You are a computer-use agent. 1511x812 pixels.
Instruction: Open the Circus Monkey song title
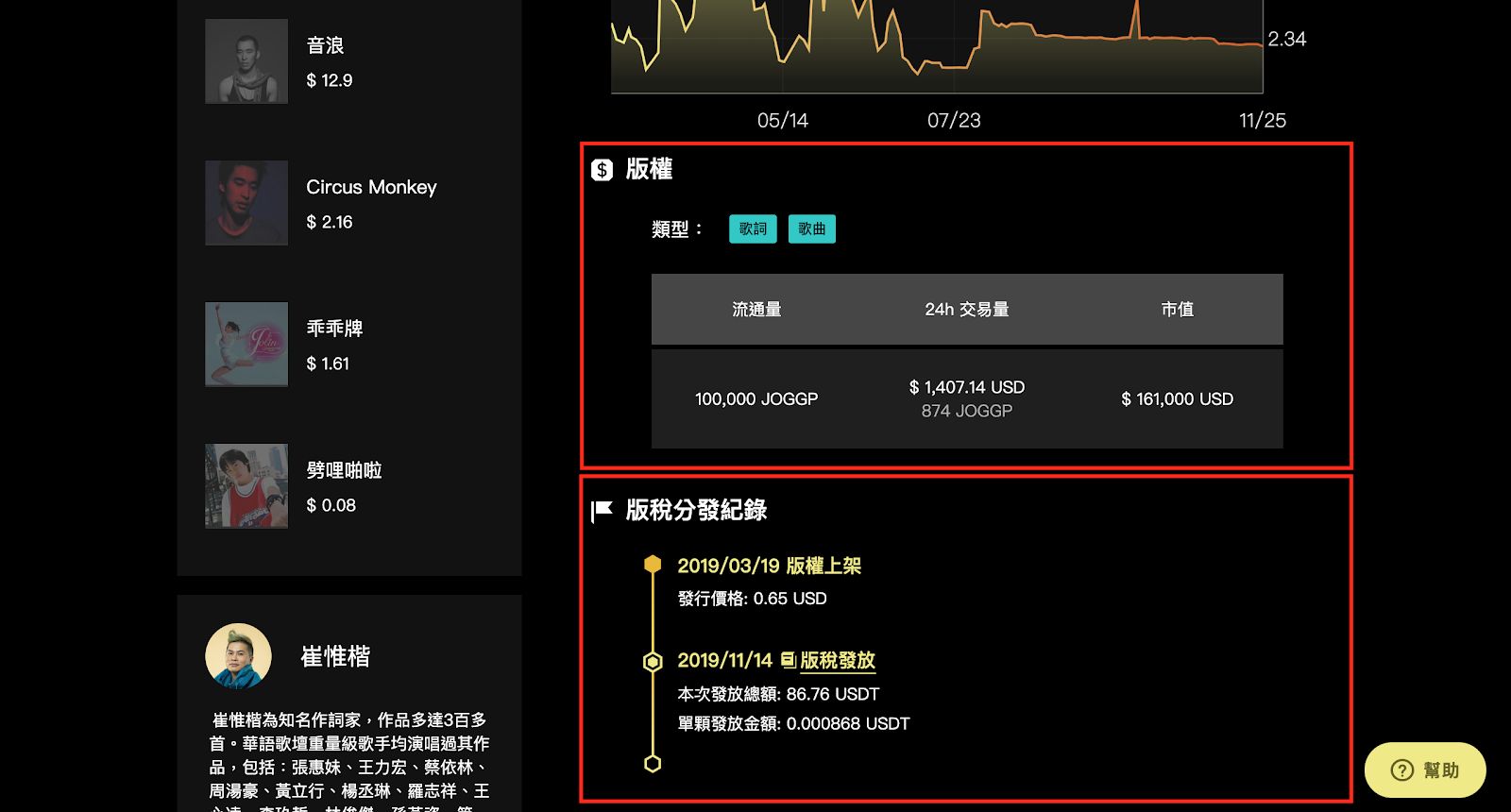click(x=371, y=187)
